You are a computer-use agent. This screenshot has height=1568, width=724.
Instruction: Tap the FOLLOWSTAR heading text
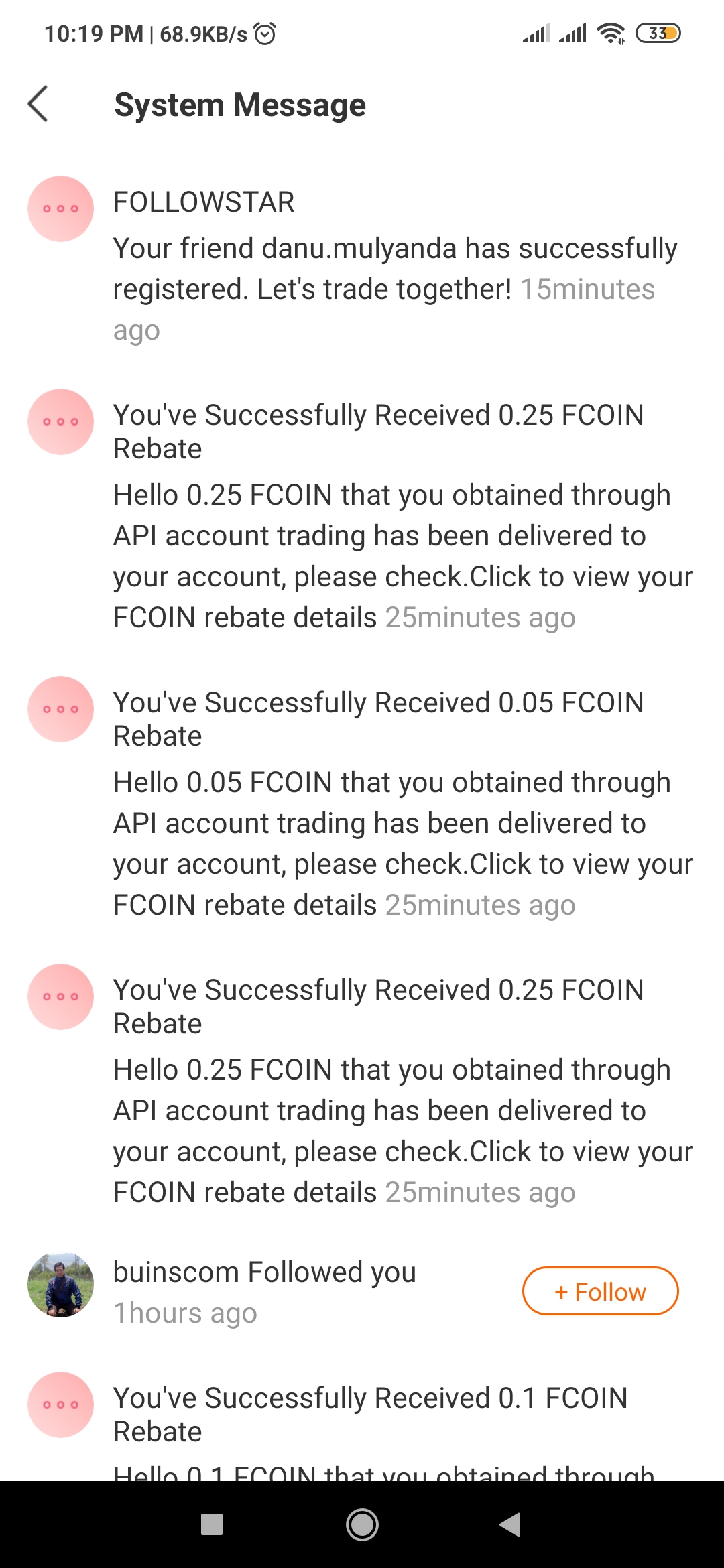[x=204, y=202]
